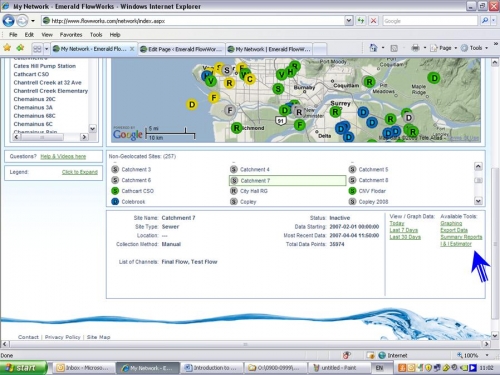Click the Feeds toolbar icon
The image size is (500, 375).
pyautogui.click(x=394, y=48)
